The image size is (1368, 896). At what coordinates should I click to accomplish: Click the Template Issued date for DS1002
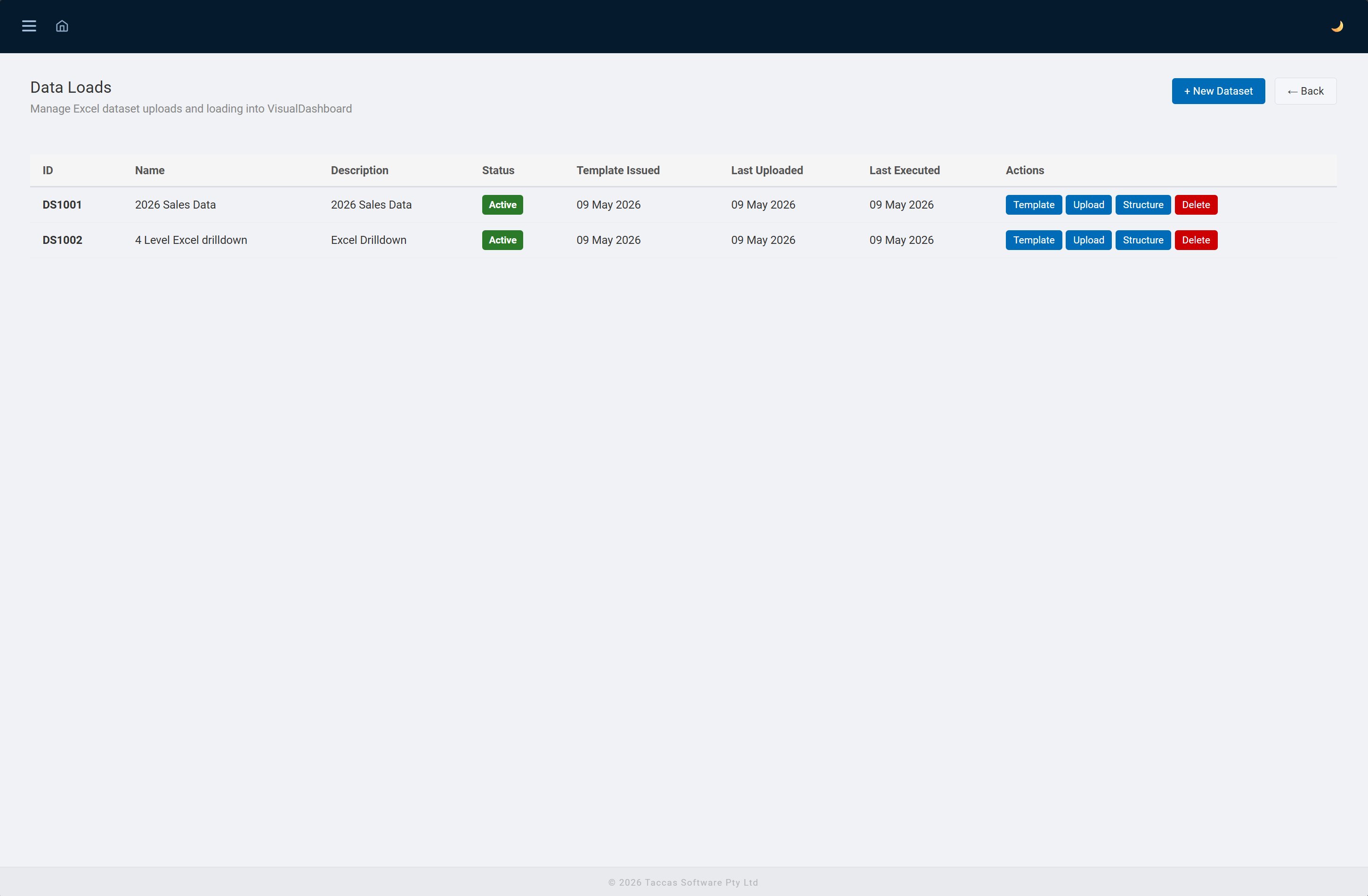point(608,240)
